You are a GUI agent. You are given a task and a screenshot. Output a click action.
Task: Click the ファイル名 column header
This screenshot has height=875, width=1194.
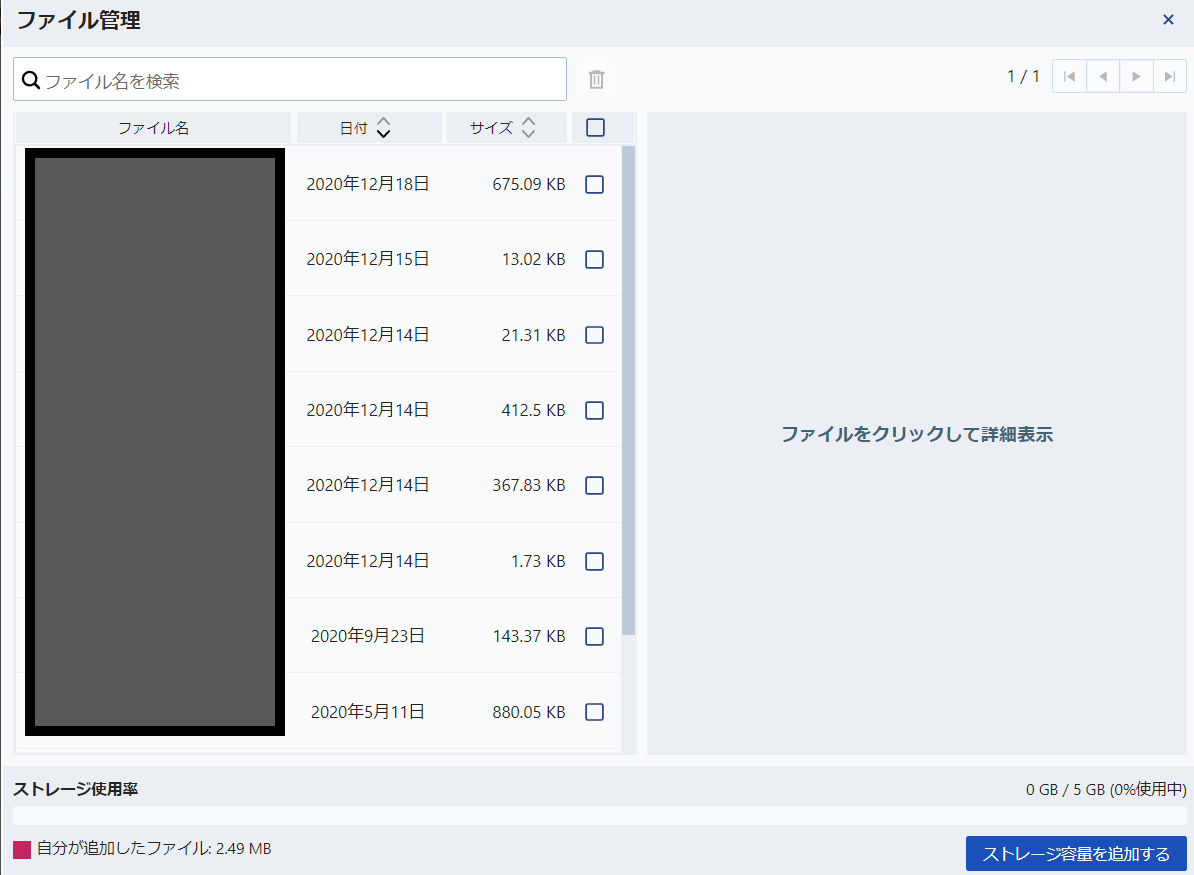153,128
